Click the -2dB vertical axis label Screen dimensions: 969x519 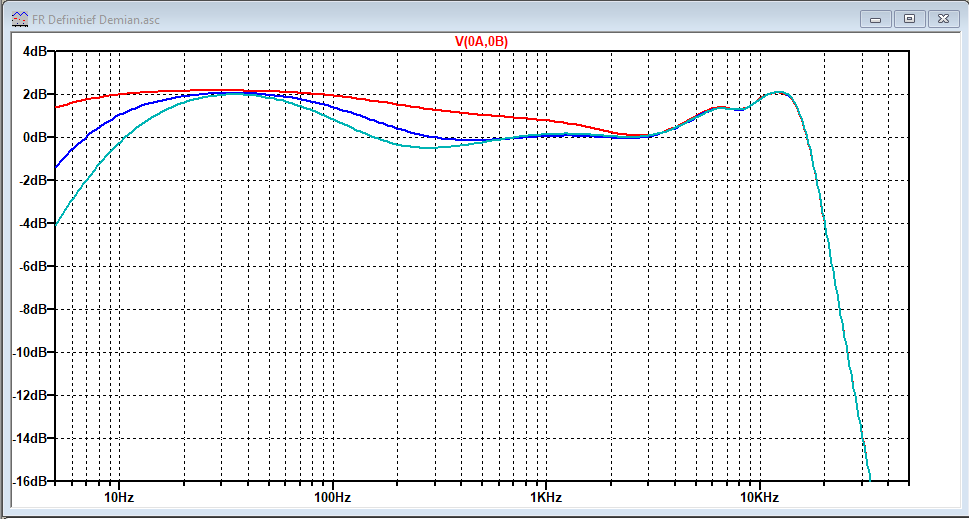click(x=35, y=180)
